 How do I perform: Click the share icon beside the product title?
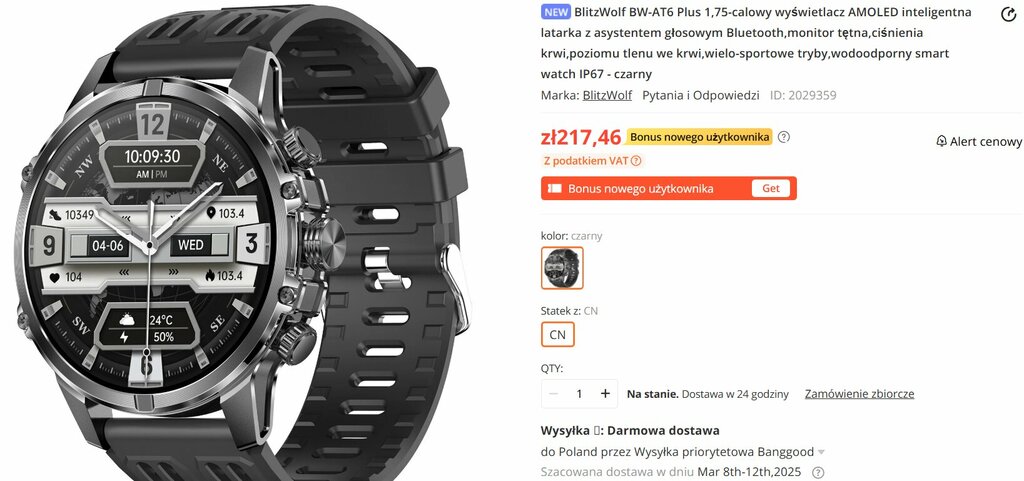[x=1008, y=14]
